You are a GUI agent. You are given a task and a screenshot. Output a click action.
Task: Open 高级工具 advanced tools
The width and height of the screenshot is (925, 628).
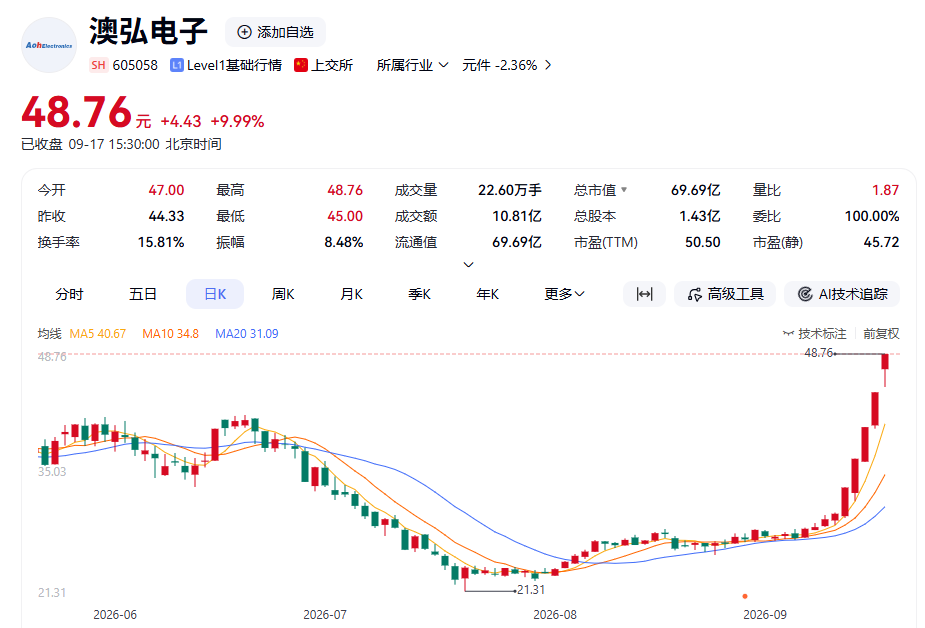click(724, 294)
